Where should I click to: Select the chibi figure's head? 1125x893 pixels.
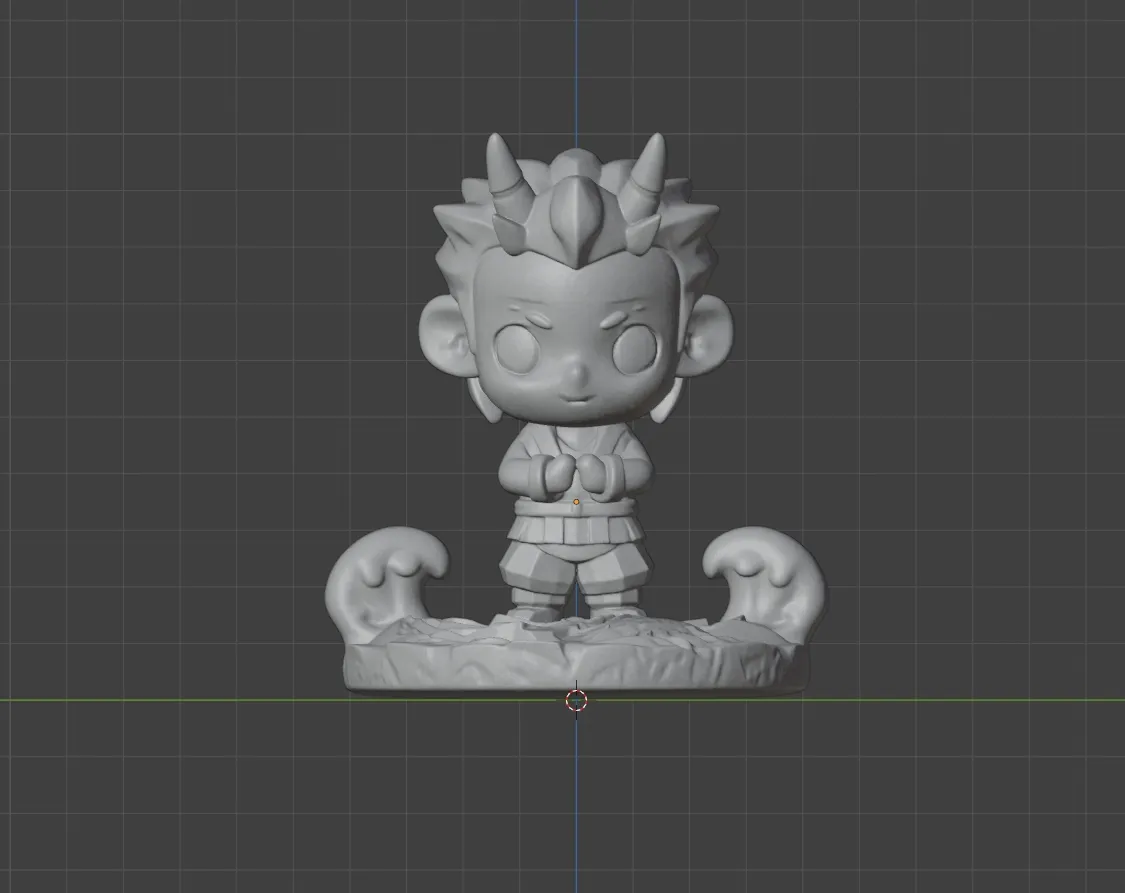pyautogui.click(x=576, y=280)
